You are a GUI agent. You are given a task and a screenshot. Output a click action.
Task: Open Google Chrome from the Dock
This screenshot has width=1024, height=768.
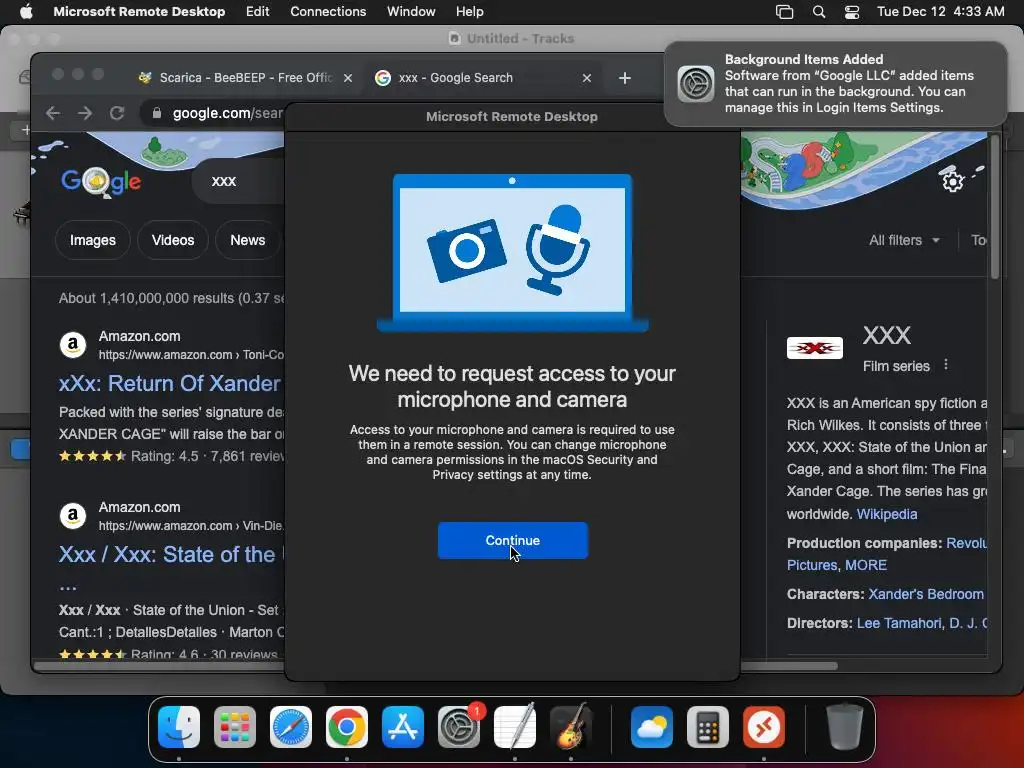click(x=347, y=727)
